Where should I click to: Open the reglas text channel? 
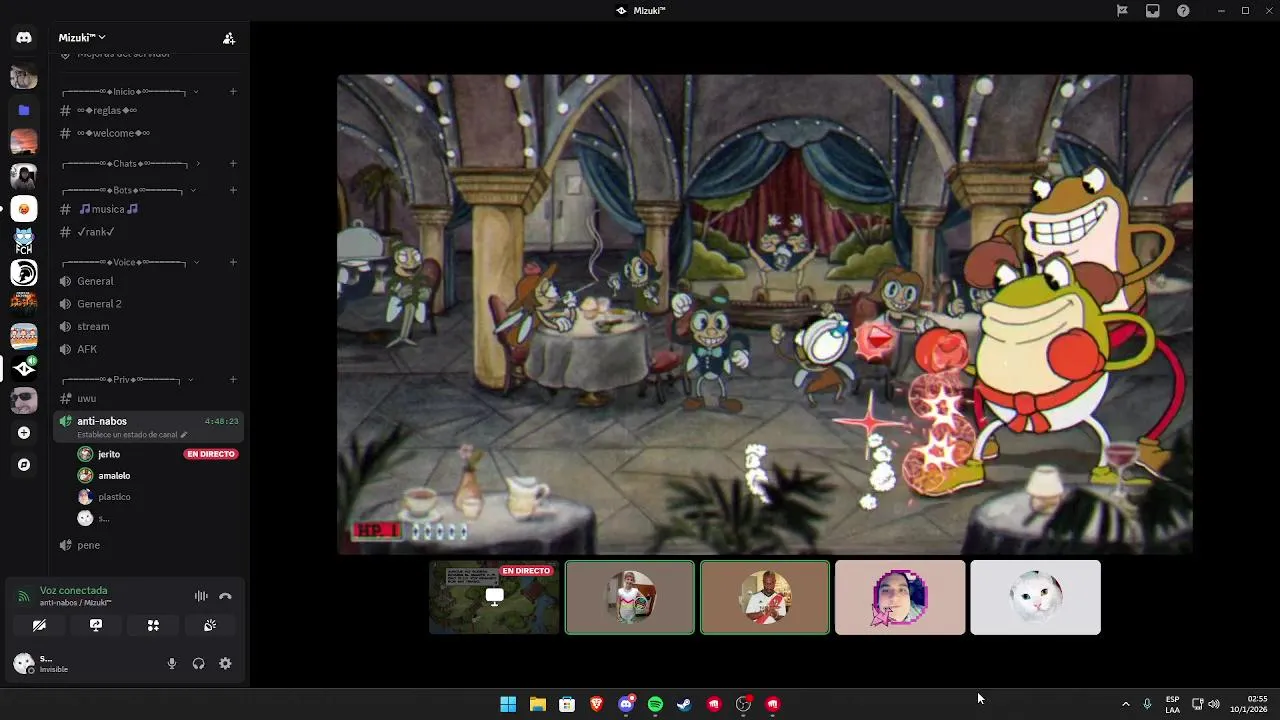(149, 110)
